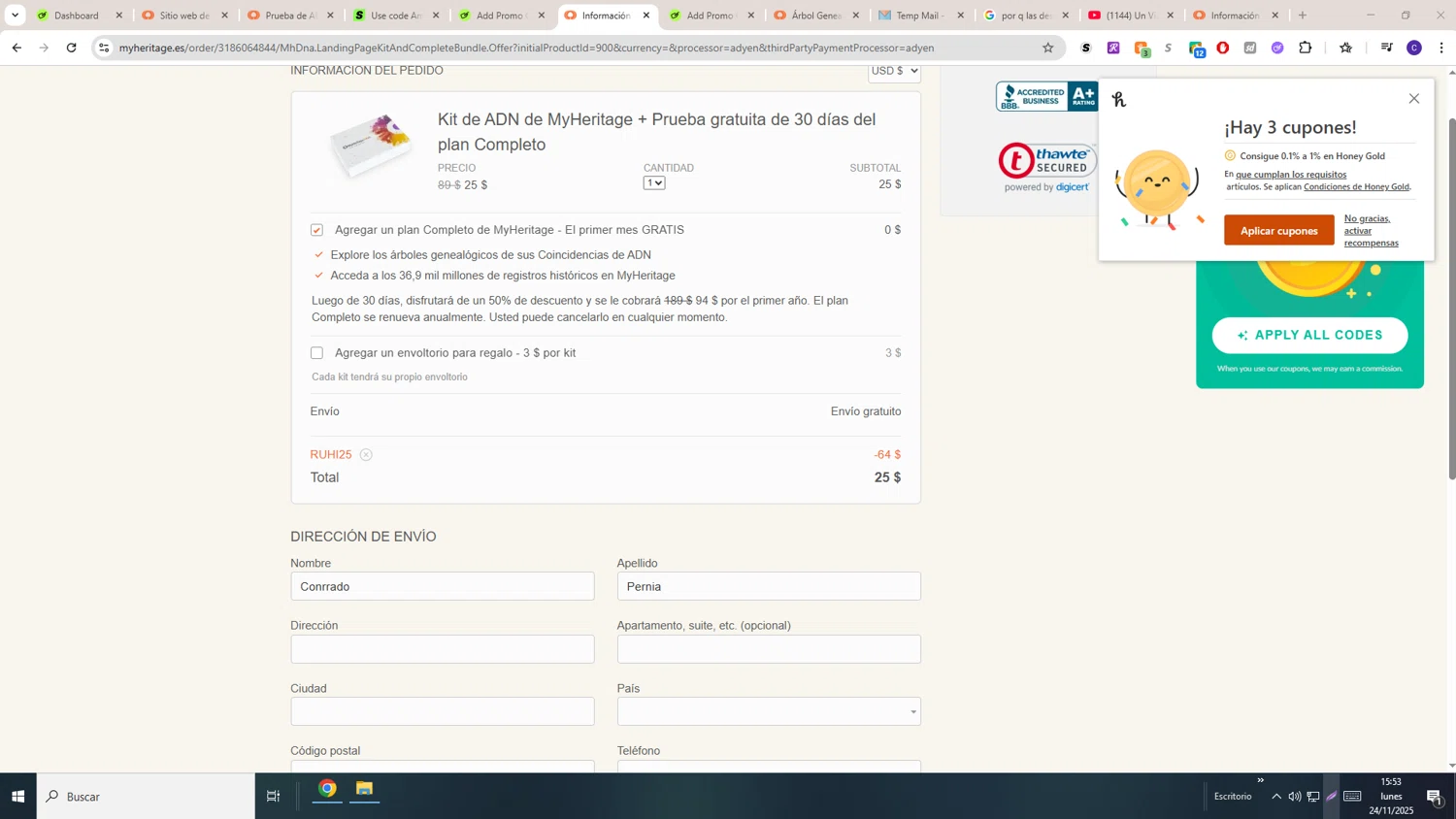Open Windows Start menu
This screenshot has width=1456, height=819.
click(x=17, y=796)
